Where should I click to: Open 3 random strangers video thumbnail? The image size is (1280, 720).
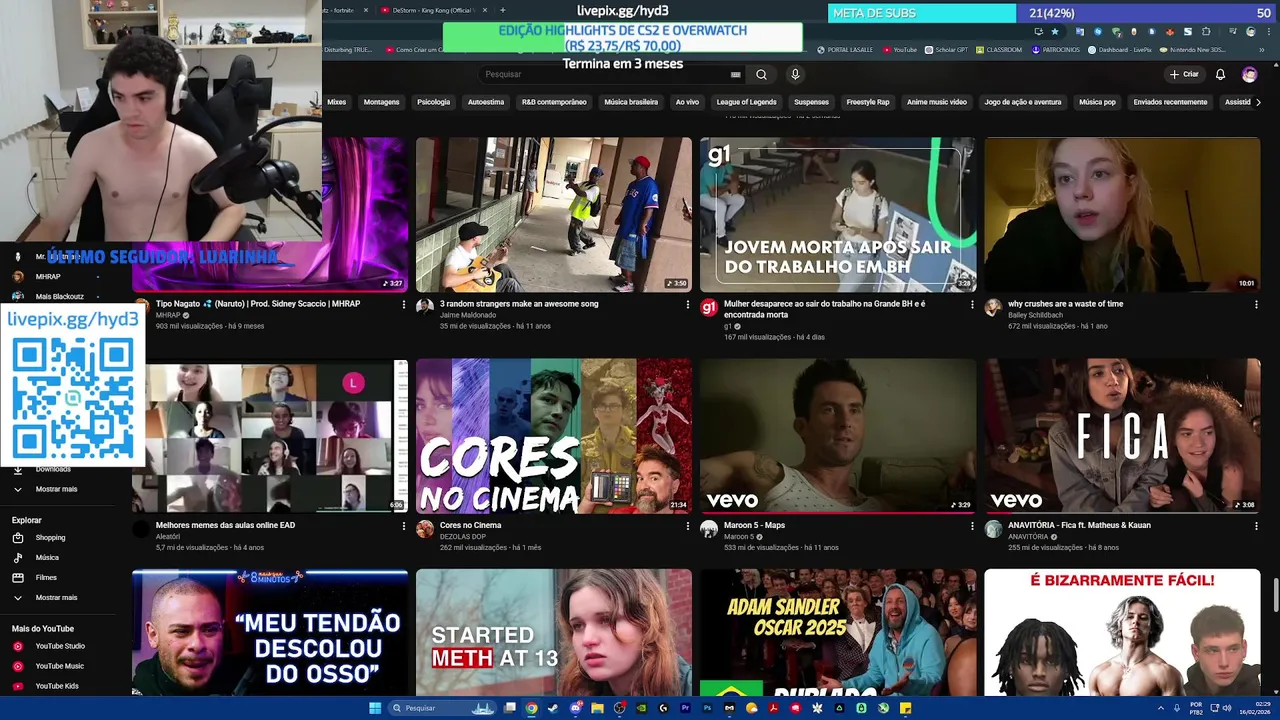(553, 214)
